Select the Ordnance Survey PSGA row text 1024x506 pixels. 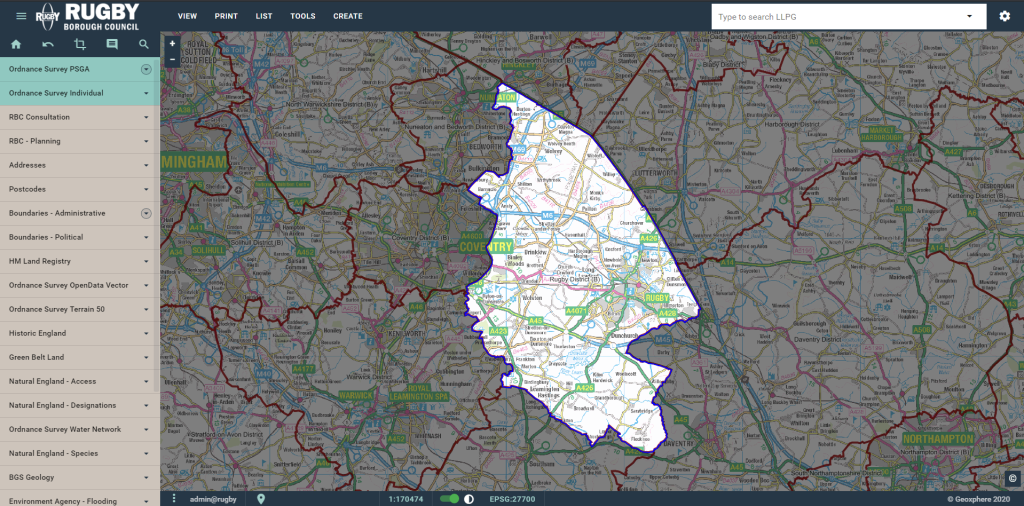point(49,69)
